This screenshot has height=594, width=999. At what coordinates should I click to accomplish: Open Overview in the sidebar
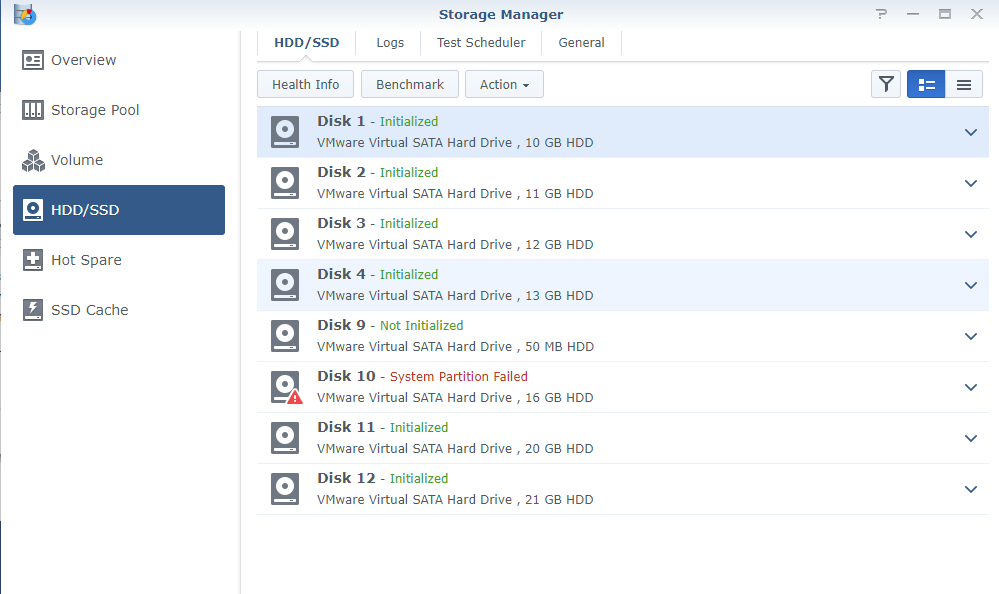83,60
